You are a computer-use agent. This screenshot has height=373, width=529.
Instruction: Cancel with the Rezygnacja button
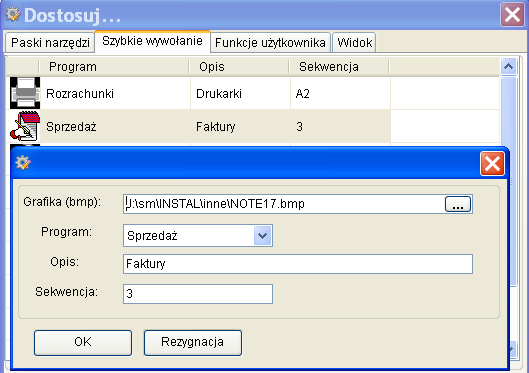193,342
